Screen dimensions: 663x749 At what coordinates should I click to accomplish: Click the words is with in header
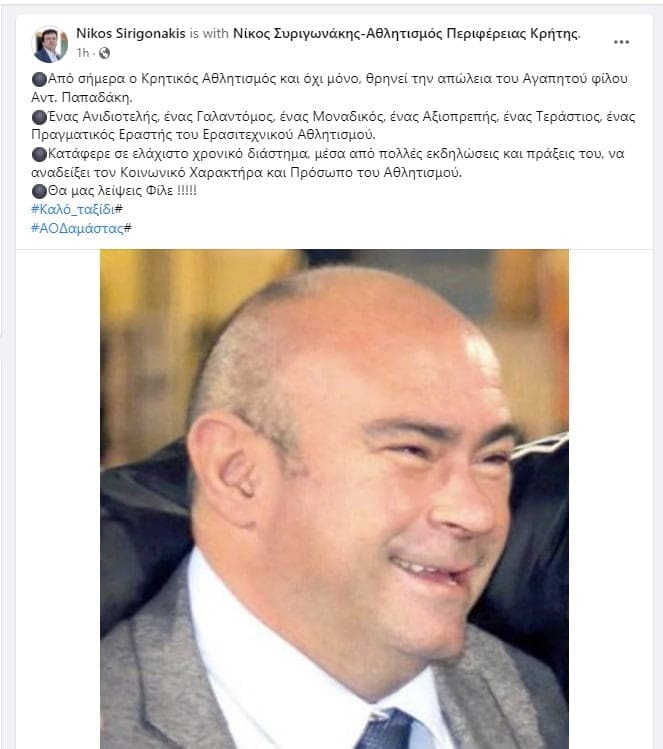point(209,33)
